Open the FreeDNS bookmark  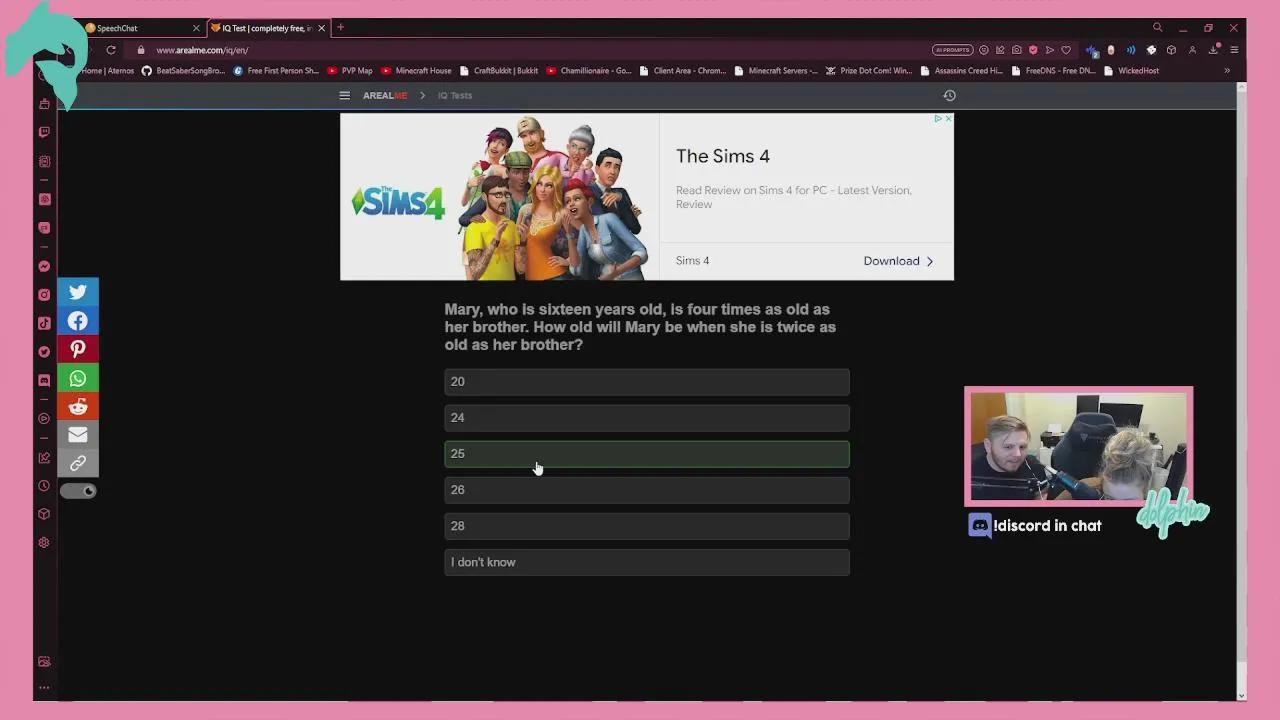click(x=1053, y=71)
